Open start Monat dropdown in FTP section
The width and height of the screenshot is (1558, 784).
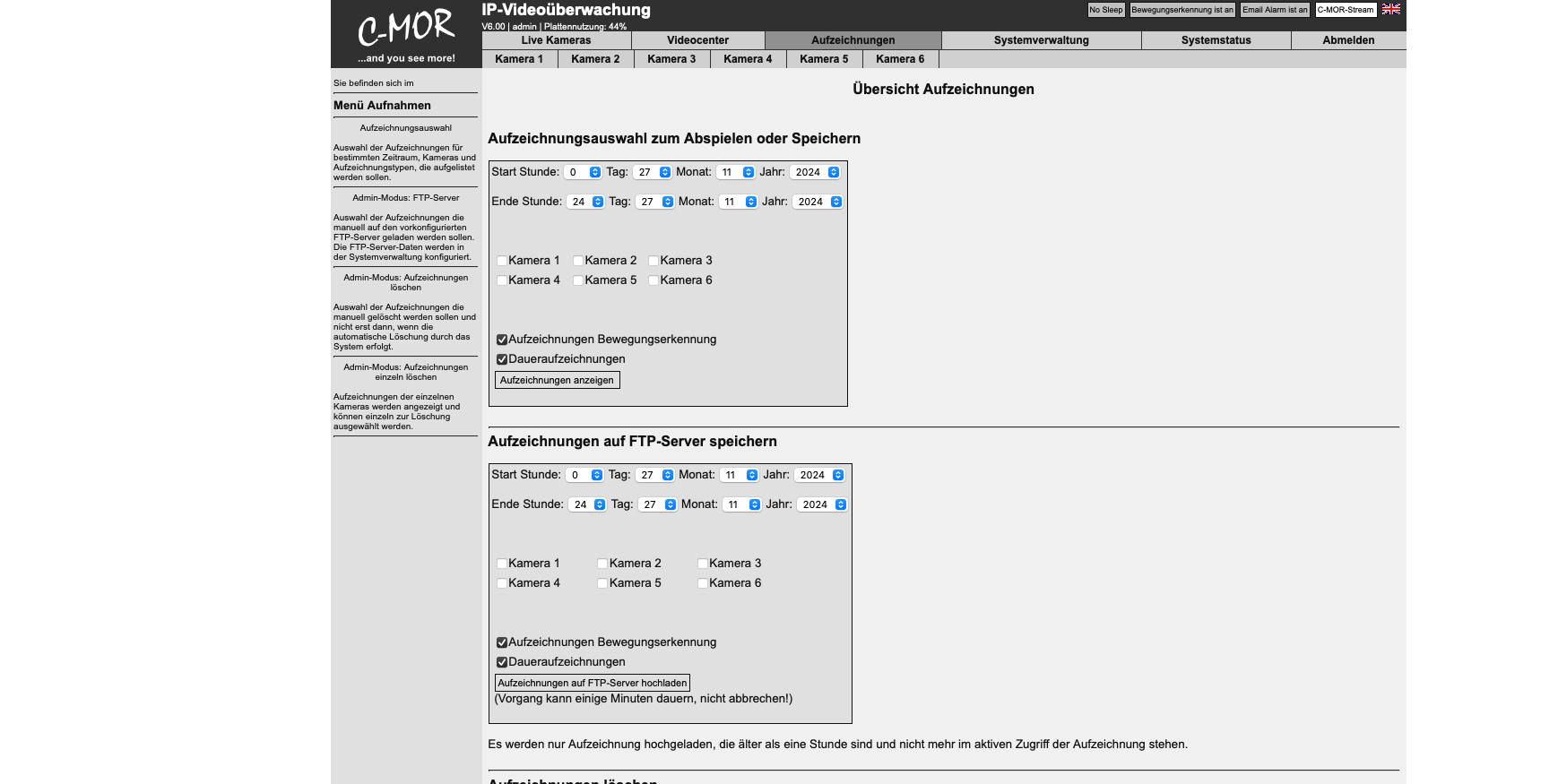tap(740, 475)
